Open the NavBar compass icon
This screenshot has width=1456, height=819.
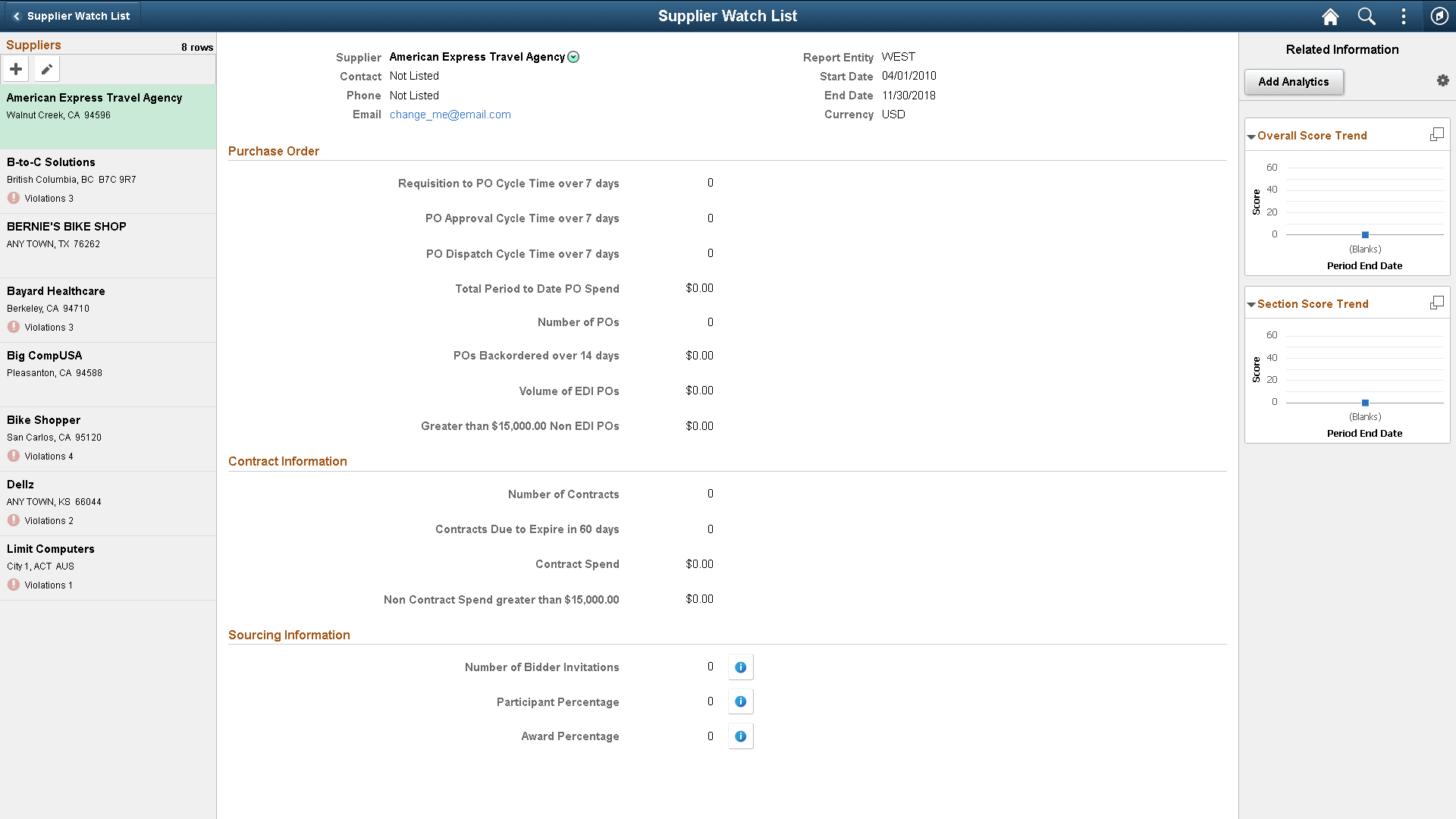coord(1439,16)
